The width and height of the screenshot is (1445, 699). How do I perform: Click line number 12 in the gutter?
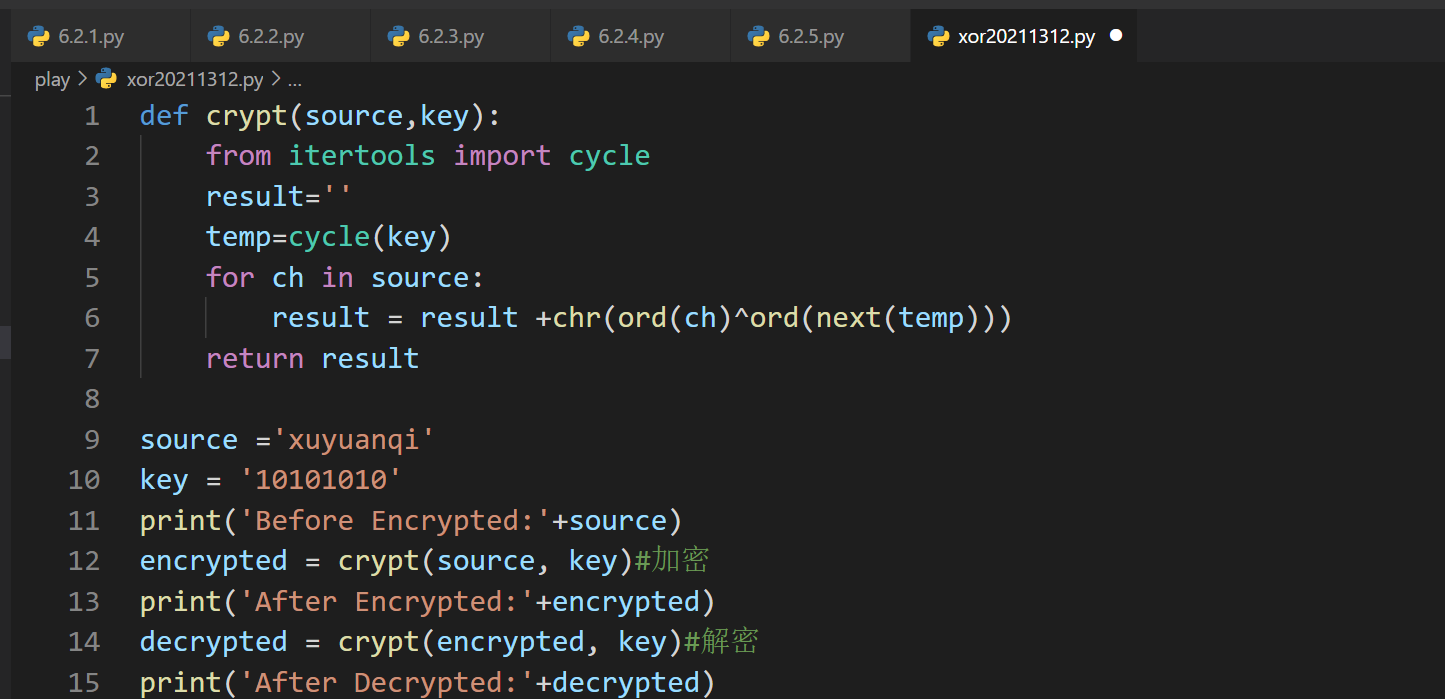click(x=84, y=560)
